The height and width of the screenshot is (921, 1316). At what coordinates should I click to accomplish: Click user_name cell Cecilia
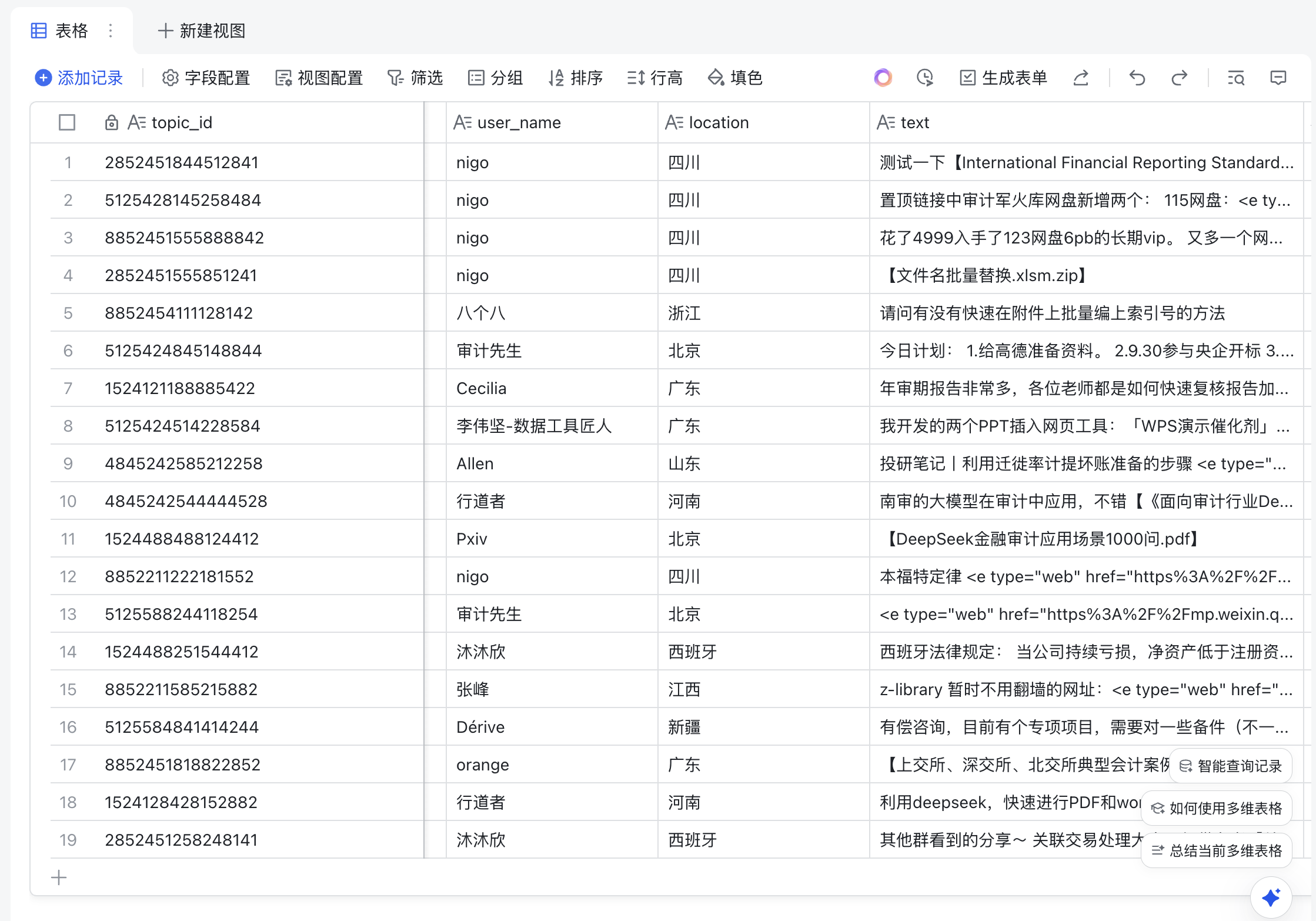point(552,388)
